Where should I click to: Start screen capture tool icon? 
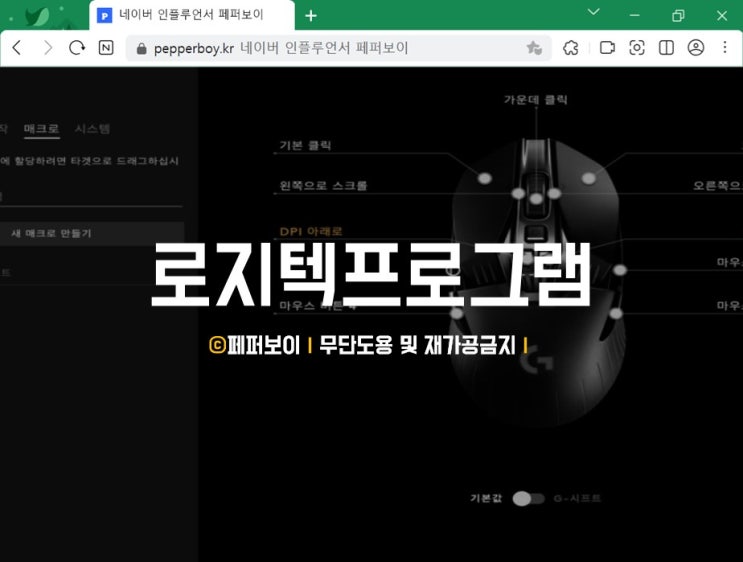pos(636,47)
